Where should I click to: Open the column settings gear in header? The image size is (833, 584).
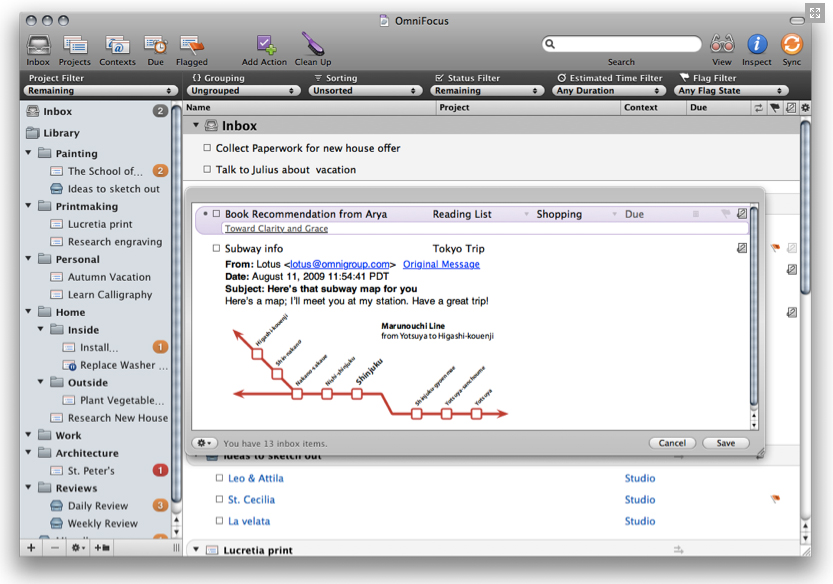805,108
